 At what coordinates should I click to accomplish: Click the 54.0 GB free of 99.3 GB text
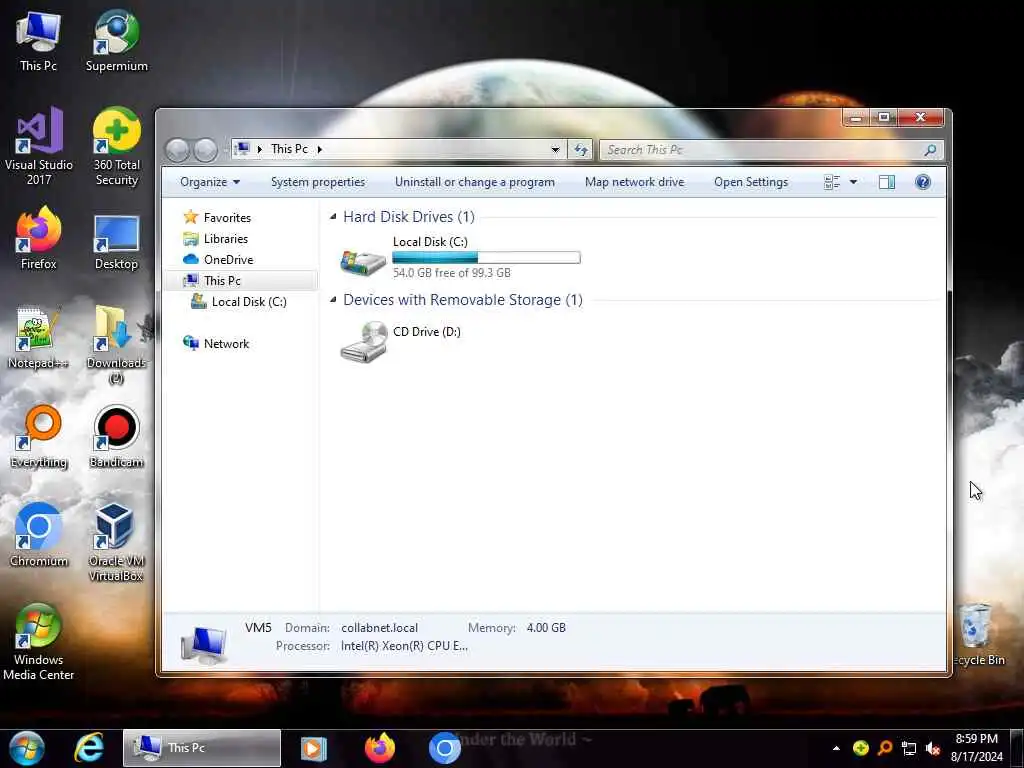click(x=452, y=273)
